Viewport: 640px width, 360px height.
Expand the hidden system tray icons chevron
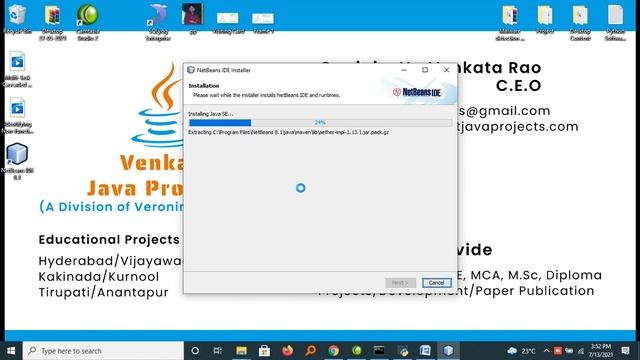(x=546, y=351)
